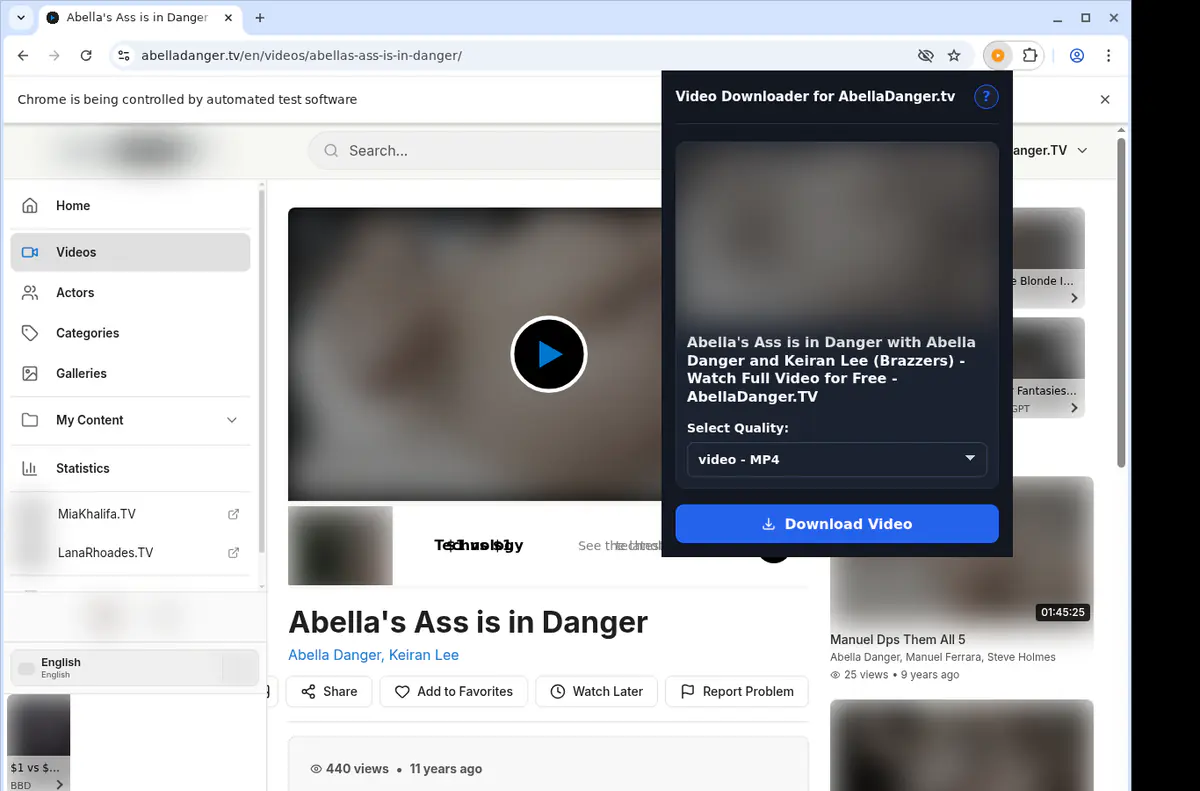Save the video to Watch Later

[596, 692]
